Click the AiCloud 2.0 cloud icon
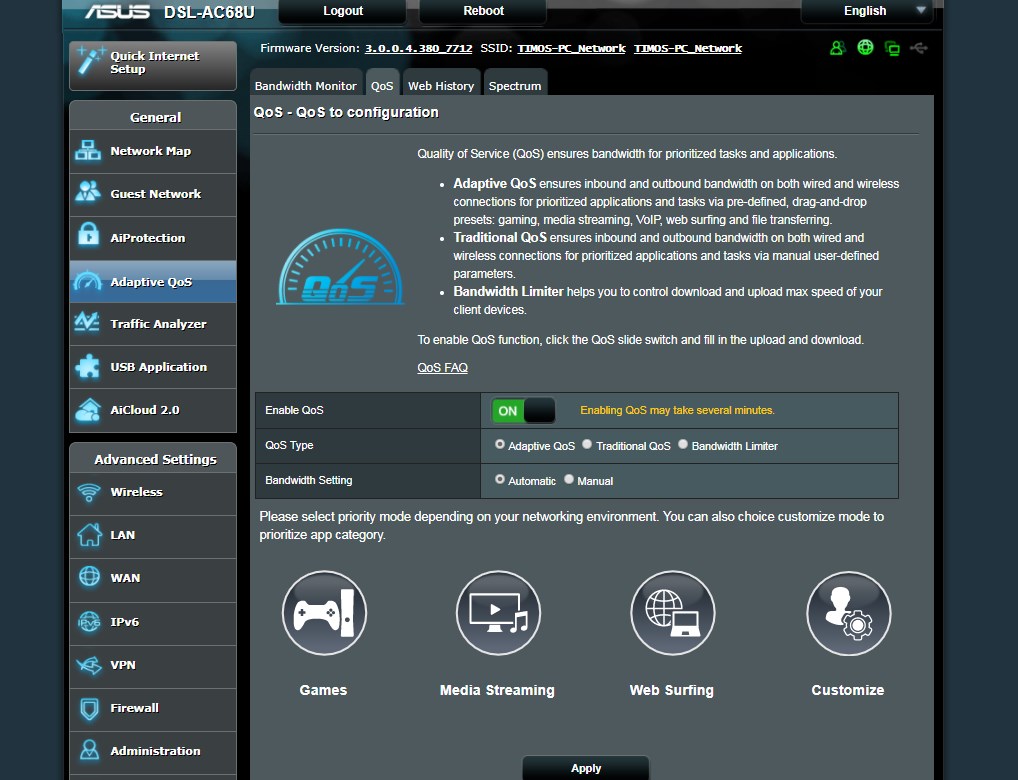Screen dimensions: 1018x780 88,410
